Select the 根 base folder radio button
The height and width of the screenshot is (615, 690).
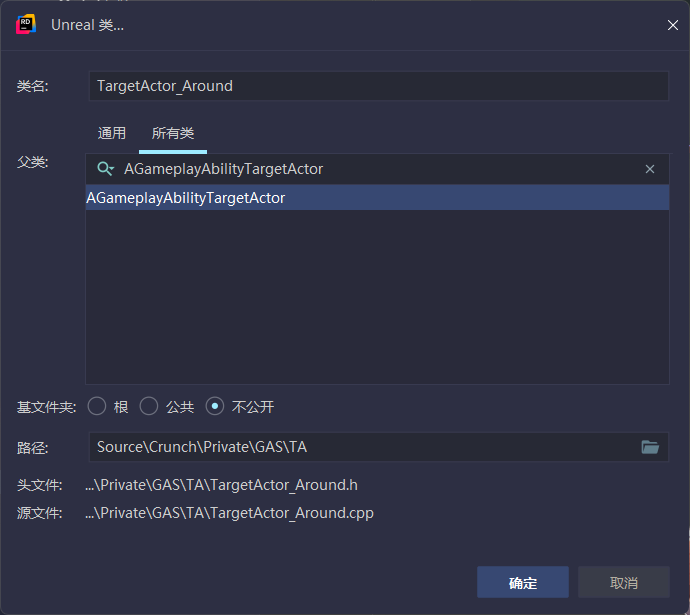[x=97, y=406]
